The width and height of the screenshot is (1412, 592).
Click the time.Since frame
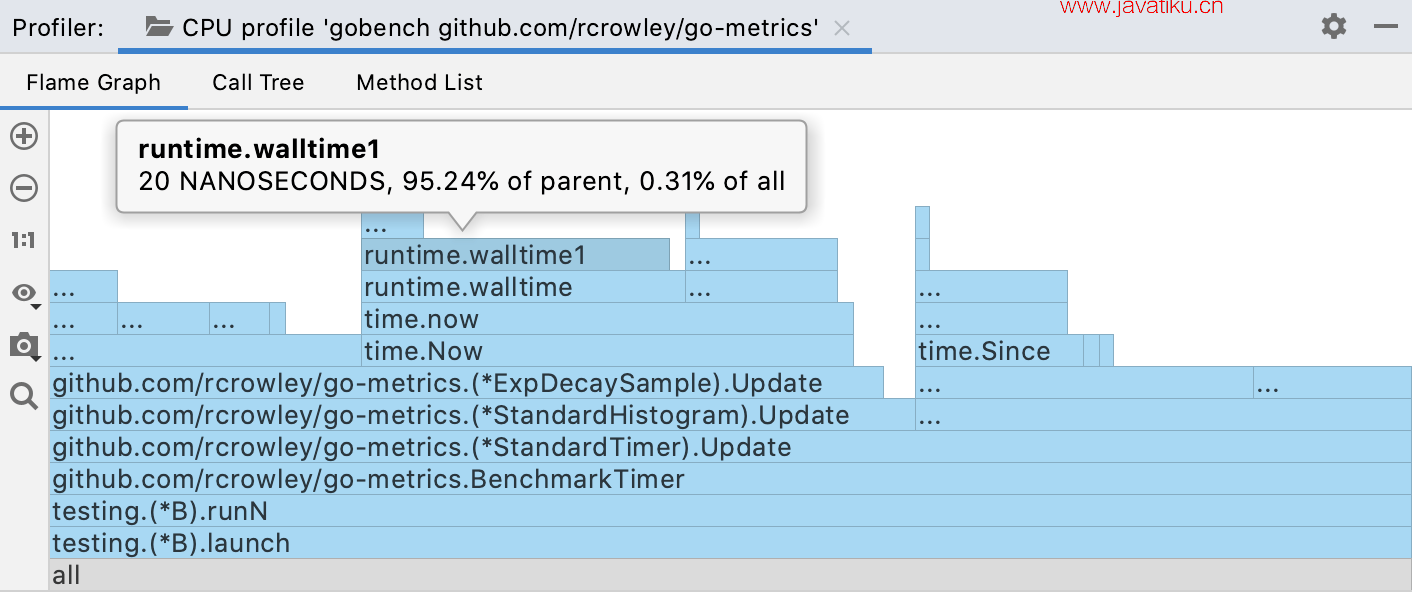1000,351
